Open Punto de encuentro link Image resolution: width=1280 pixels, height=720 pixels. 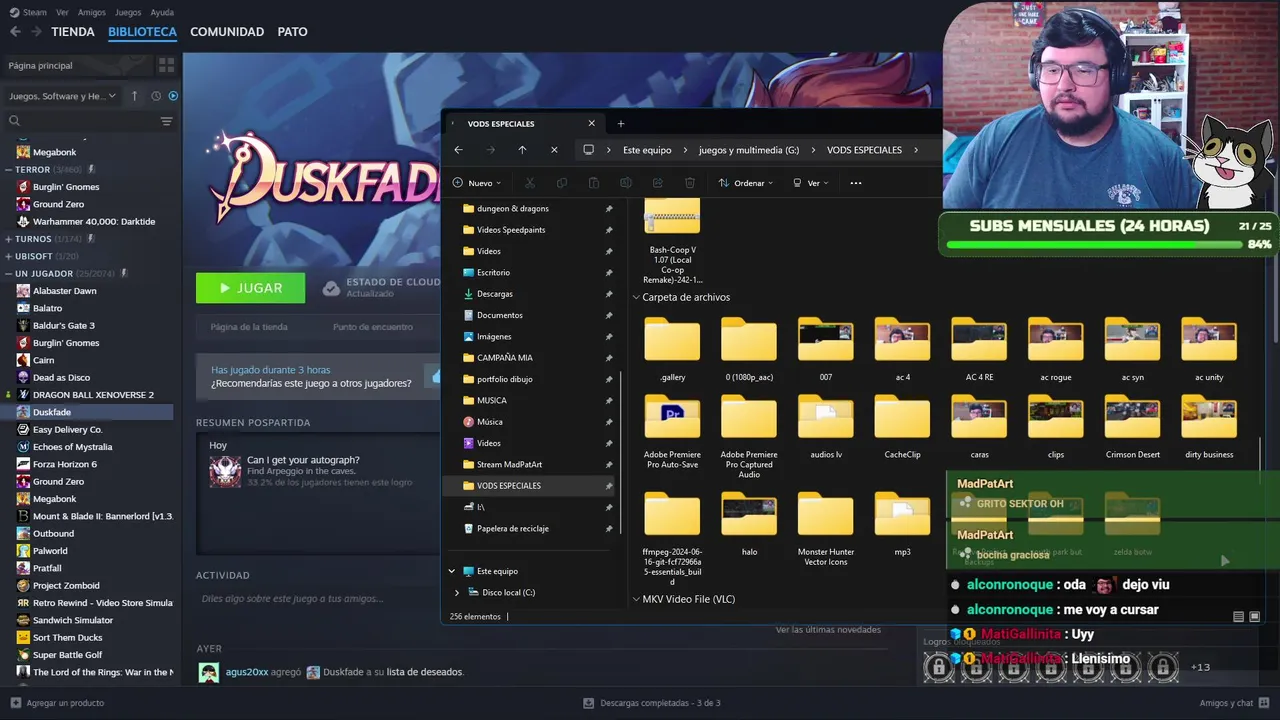click(373, 327)
